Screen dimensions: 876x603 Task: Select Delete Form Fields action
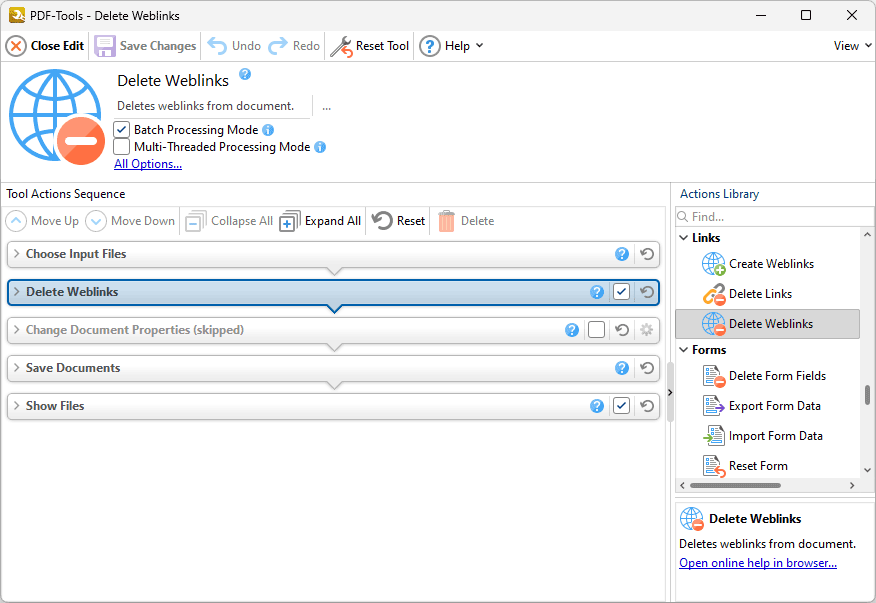pyautogui.click(x=767, y=376)
